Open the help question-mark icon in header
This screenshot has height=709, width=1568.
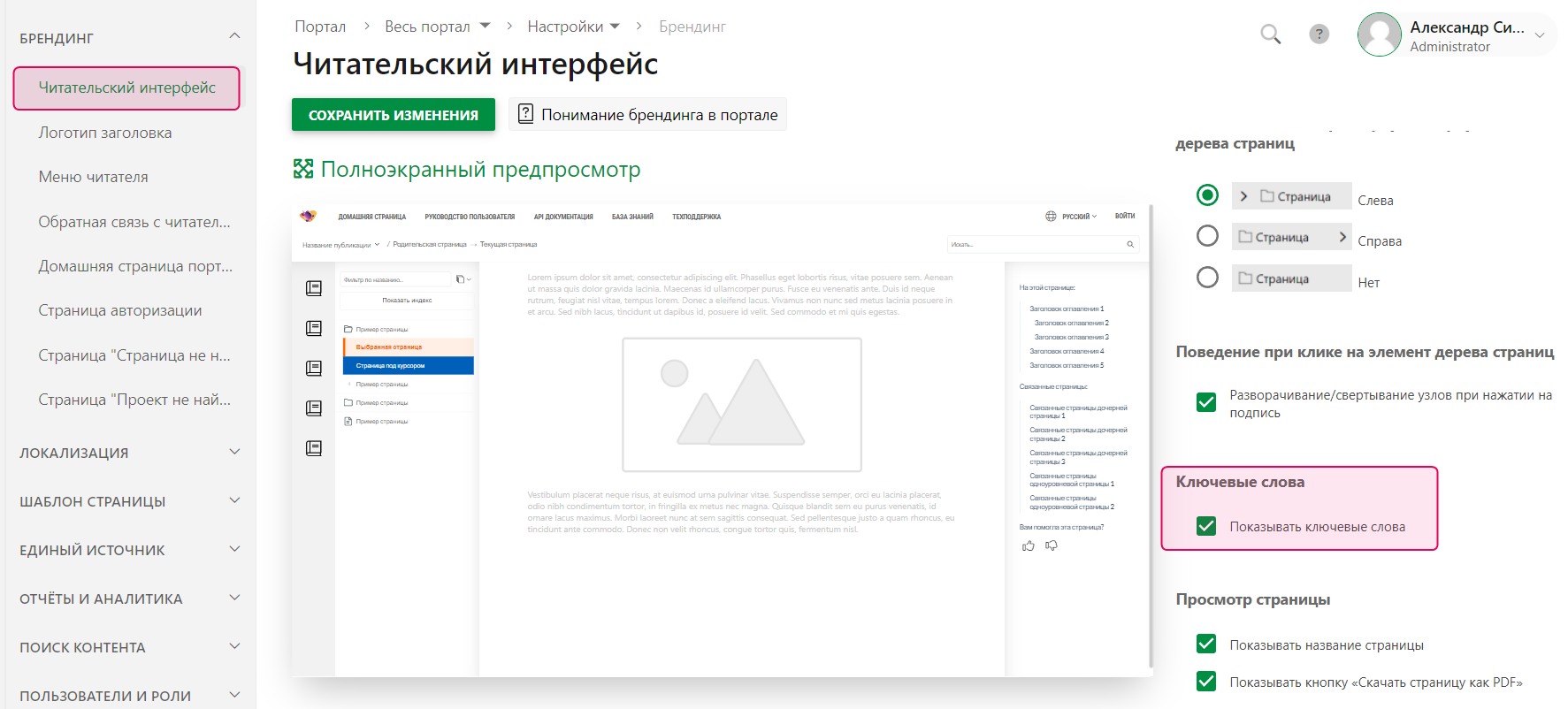(1319, 34)
